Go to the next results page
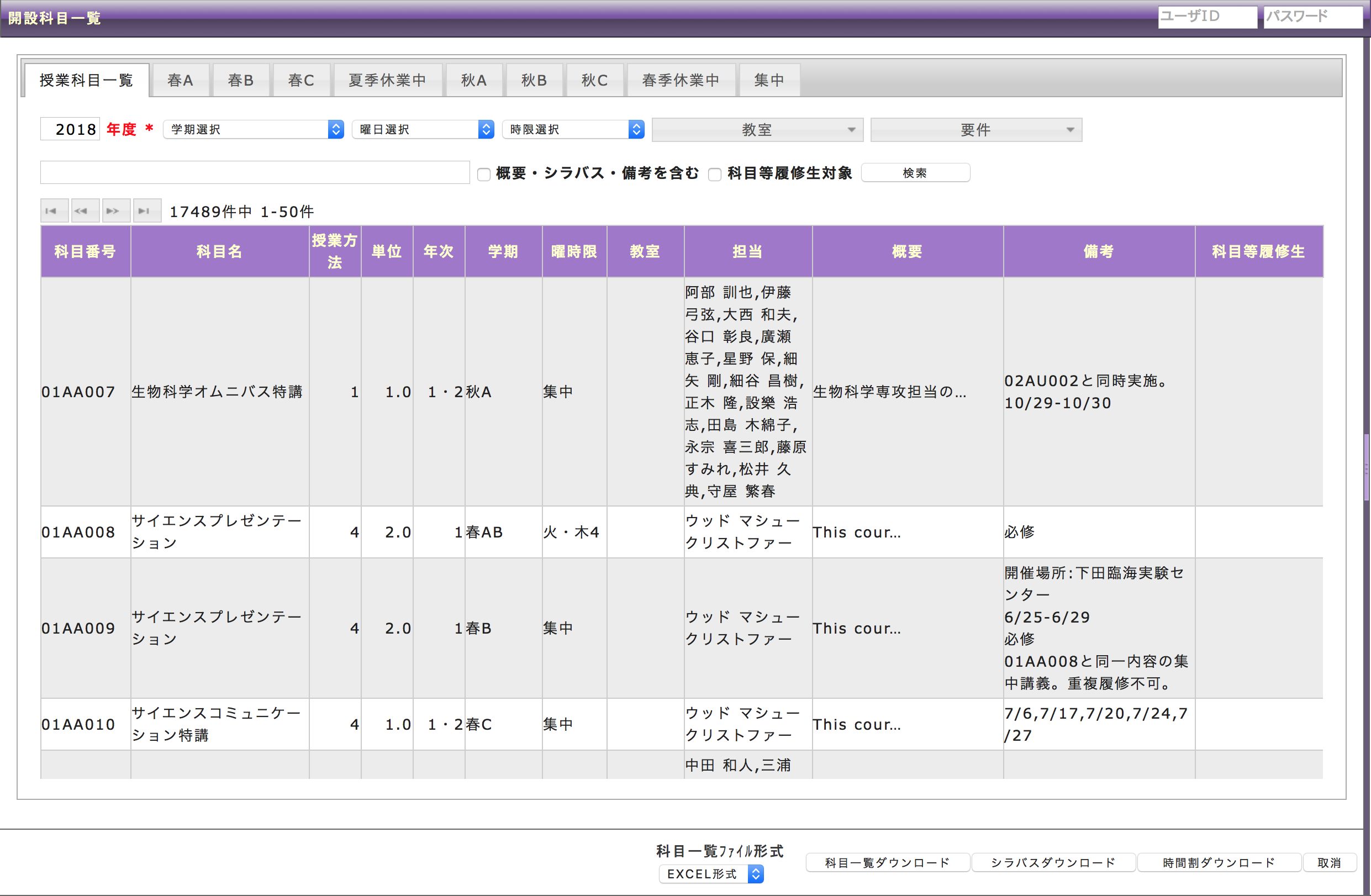Image resolution: width=1371 pixels, height=896 pixels. pyautogui.click(x=116, y=210)
